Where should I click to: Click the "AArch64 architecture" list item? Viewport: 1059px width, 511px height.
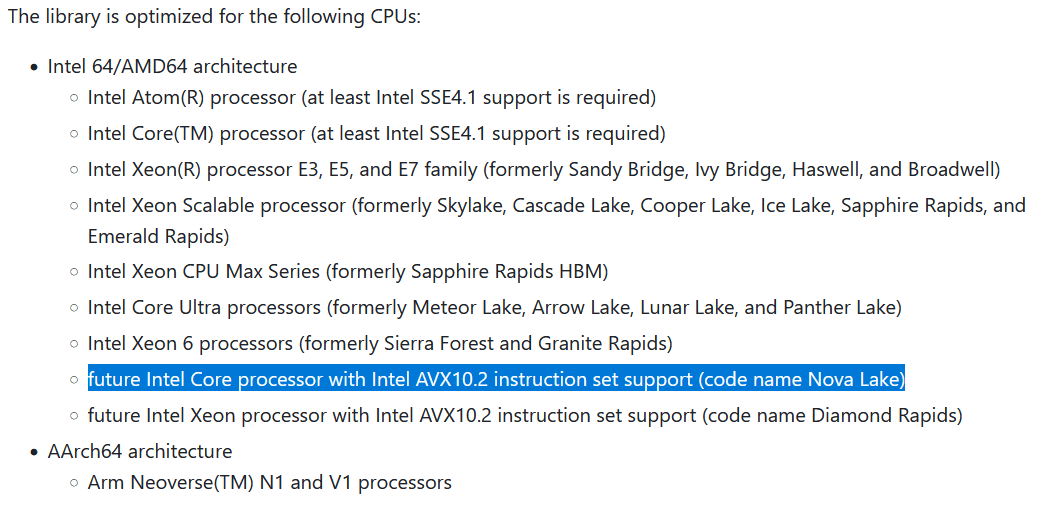click(x=140, y=451)
